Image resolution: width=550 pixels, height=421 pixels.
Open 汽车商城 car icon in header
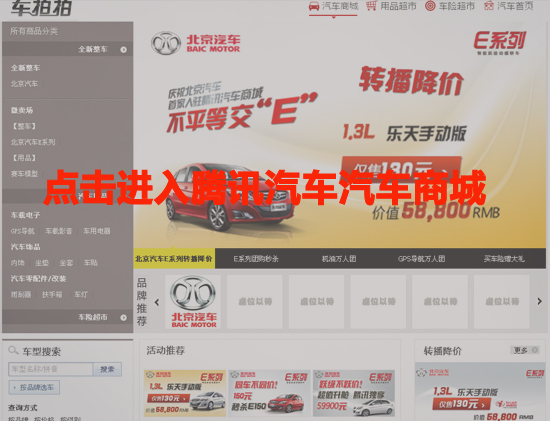click(x=314, y=6)
